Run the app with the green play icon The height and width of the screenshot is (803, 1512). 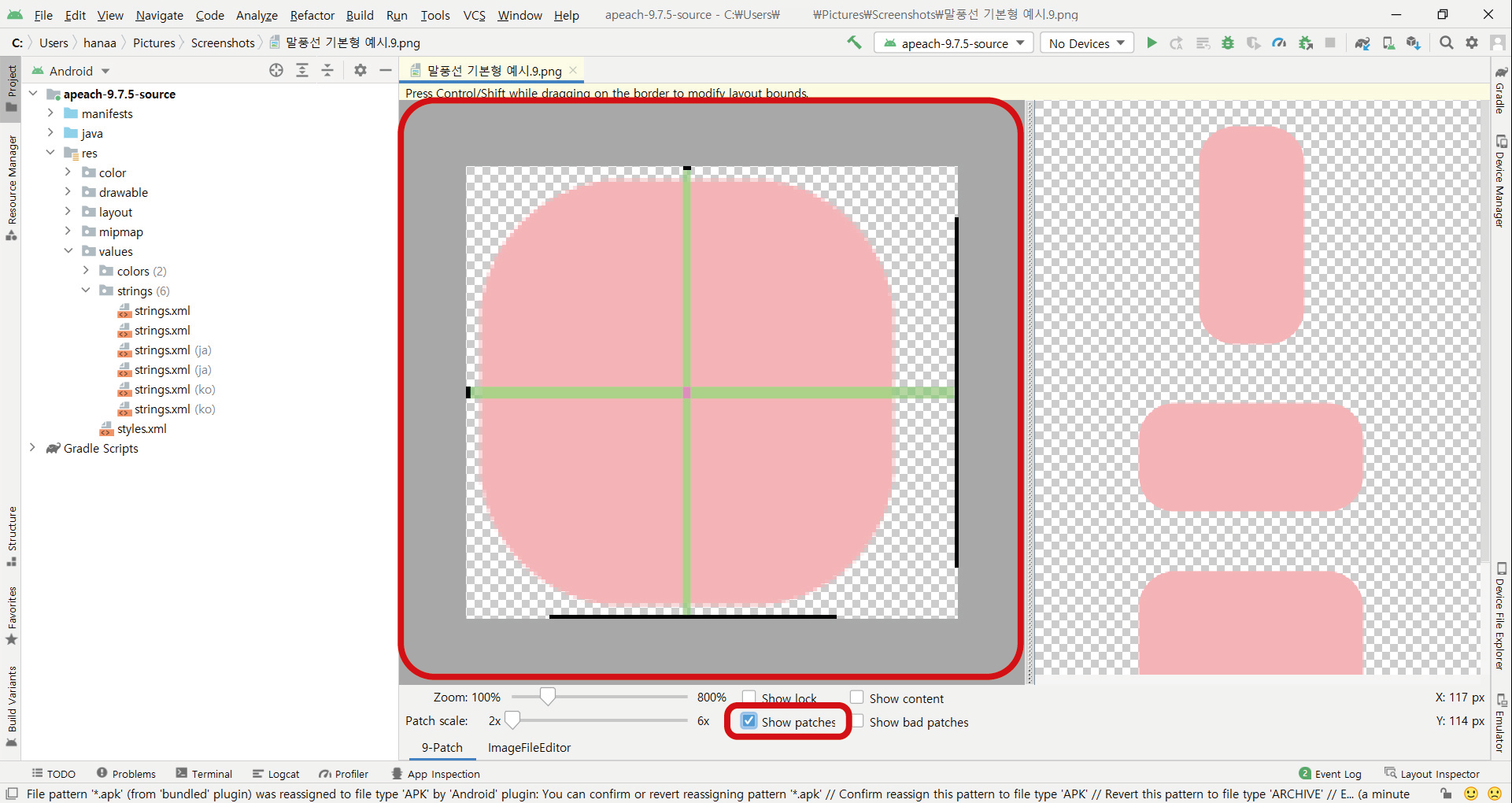click(1152, 43)
